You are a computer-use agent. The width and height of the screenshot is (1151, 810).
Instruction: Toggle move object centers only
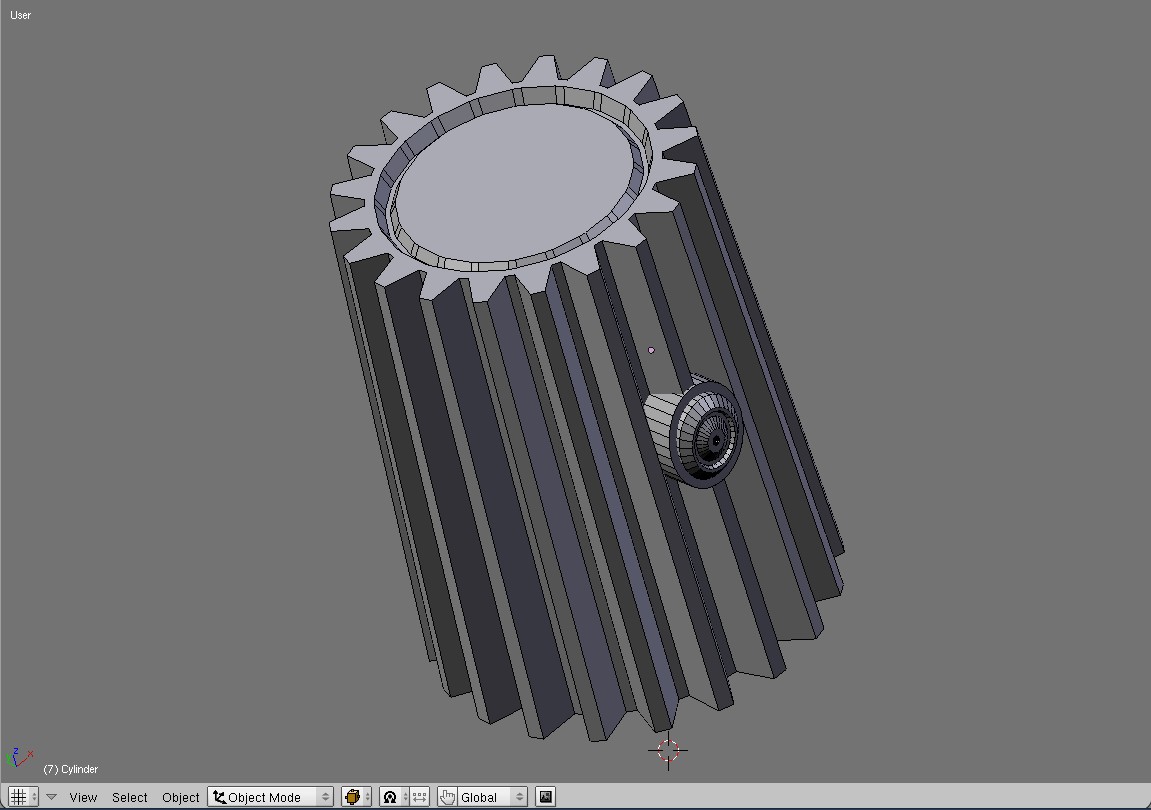(420, 797)
